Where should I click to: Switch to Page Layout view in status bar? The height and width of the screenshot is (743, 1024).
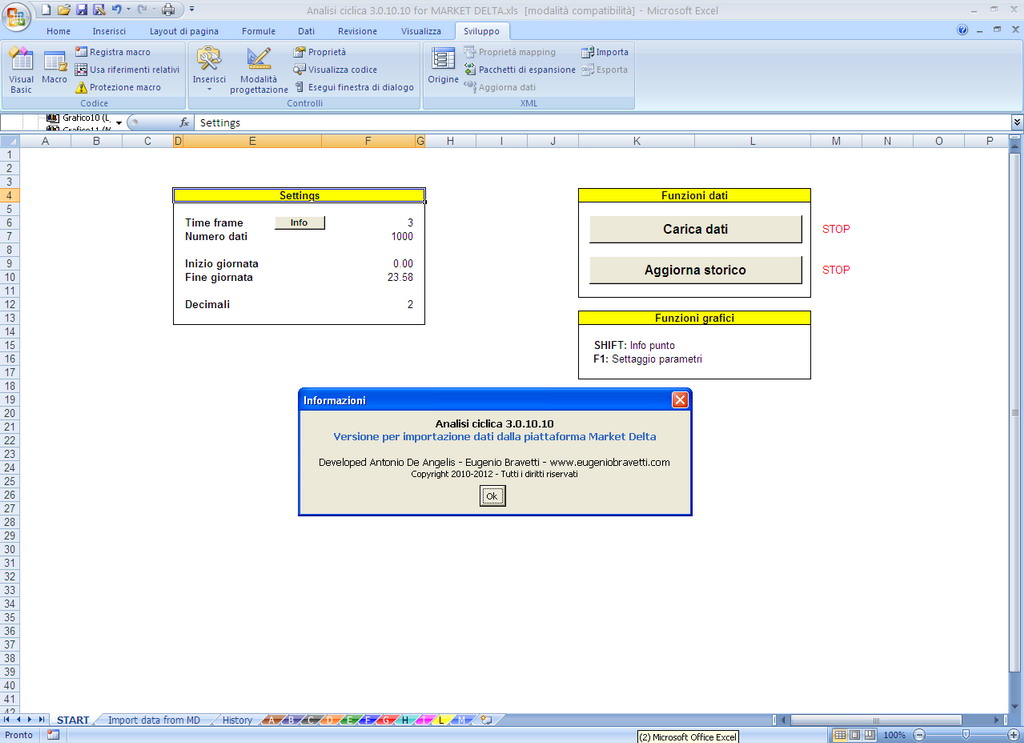(855, 735)
